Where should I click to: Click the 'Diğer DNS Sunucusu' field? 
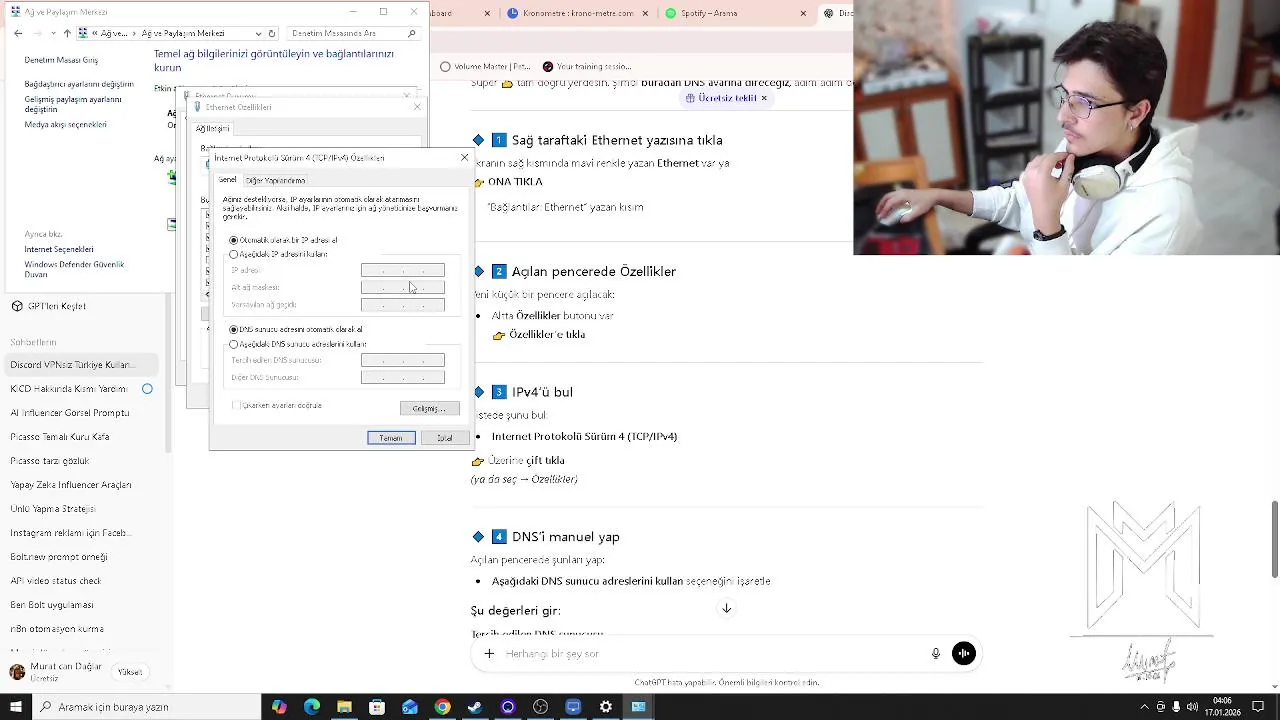(x=402, y=377)
